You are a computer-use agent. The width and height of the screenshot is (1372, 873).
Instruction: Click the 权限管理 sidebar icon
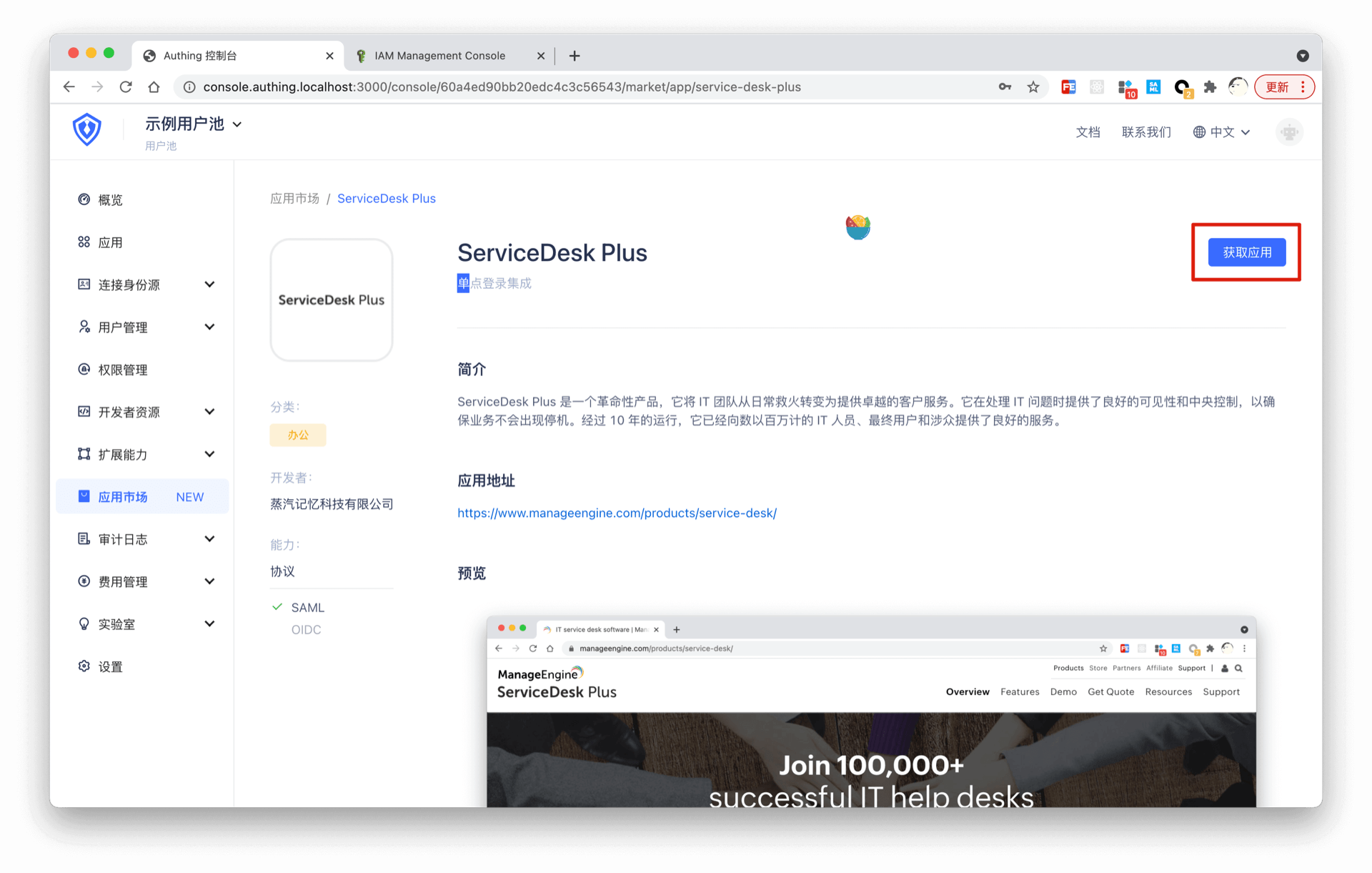click(84, 370)
